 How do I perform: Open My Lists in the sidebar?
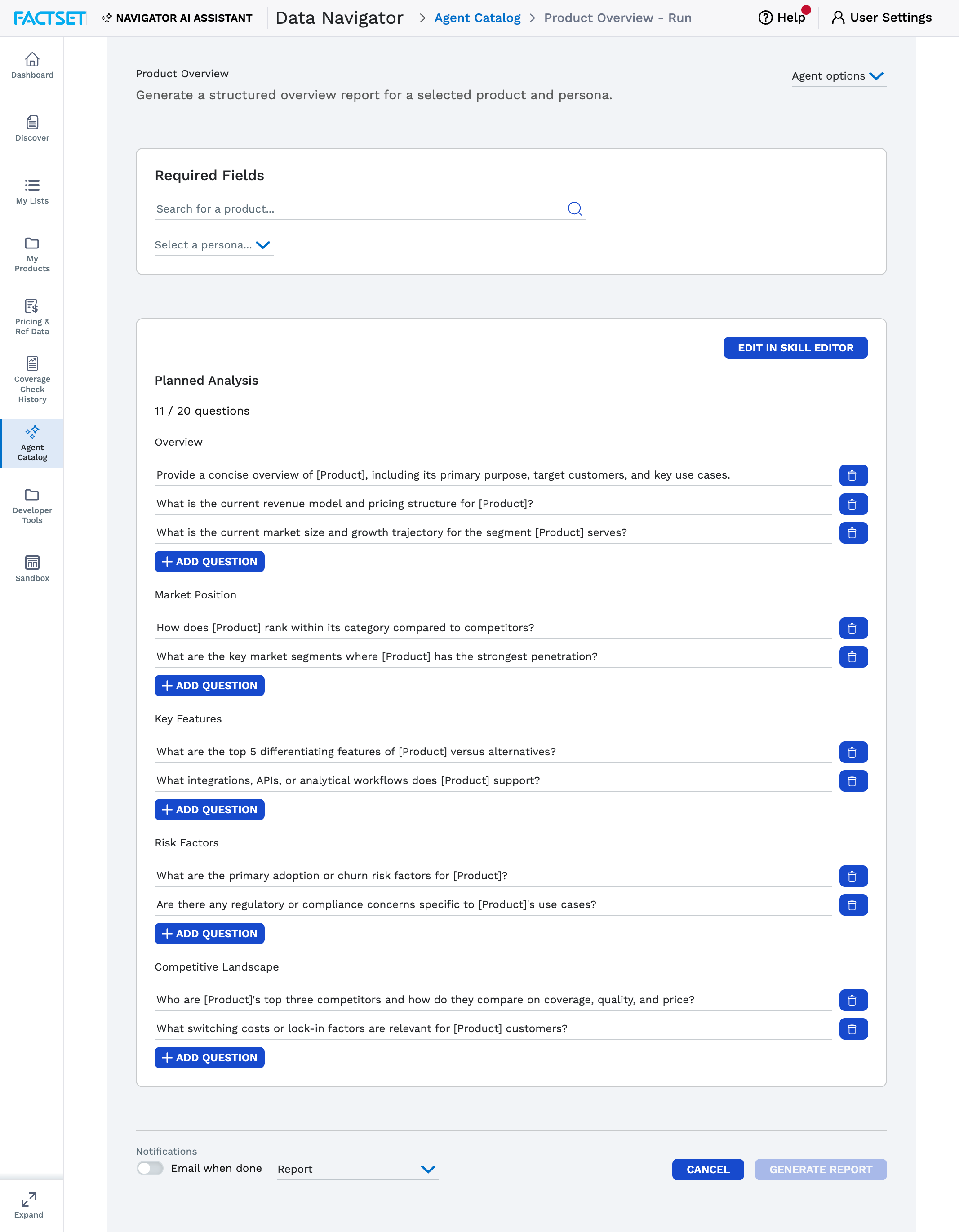pyautogui.click(x=32, y=191)
